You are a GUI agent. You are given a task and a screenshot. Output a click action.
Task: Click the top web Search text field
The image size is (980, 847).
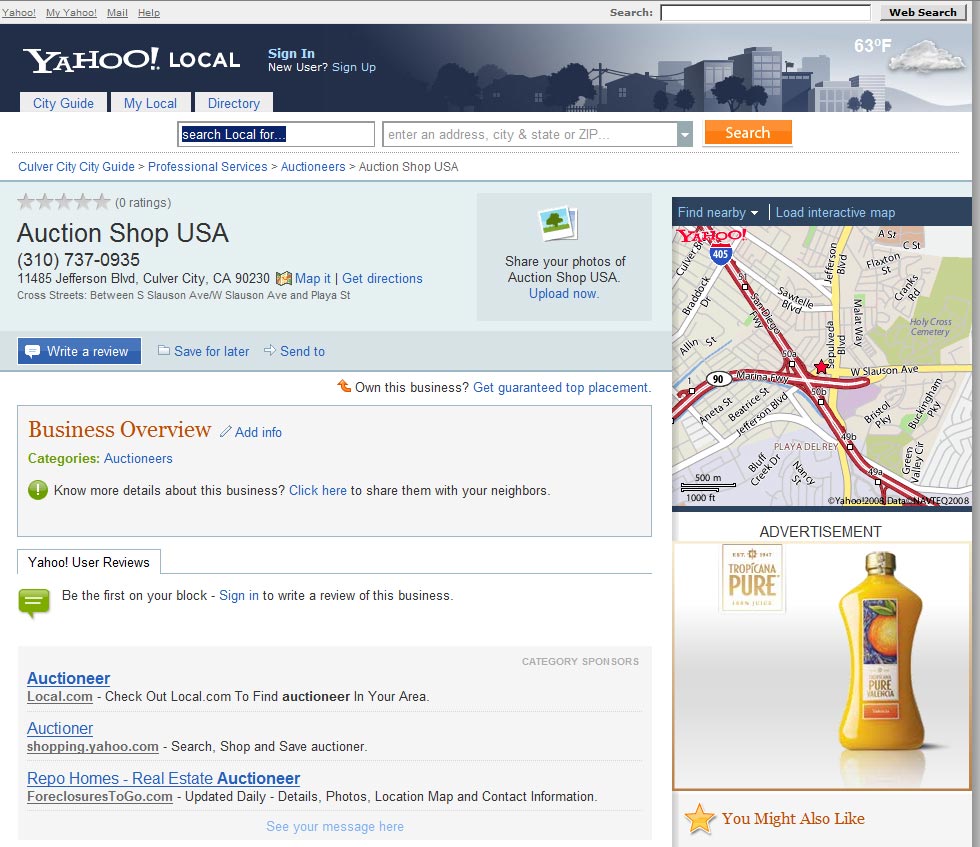coord(765,13)
